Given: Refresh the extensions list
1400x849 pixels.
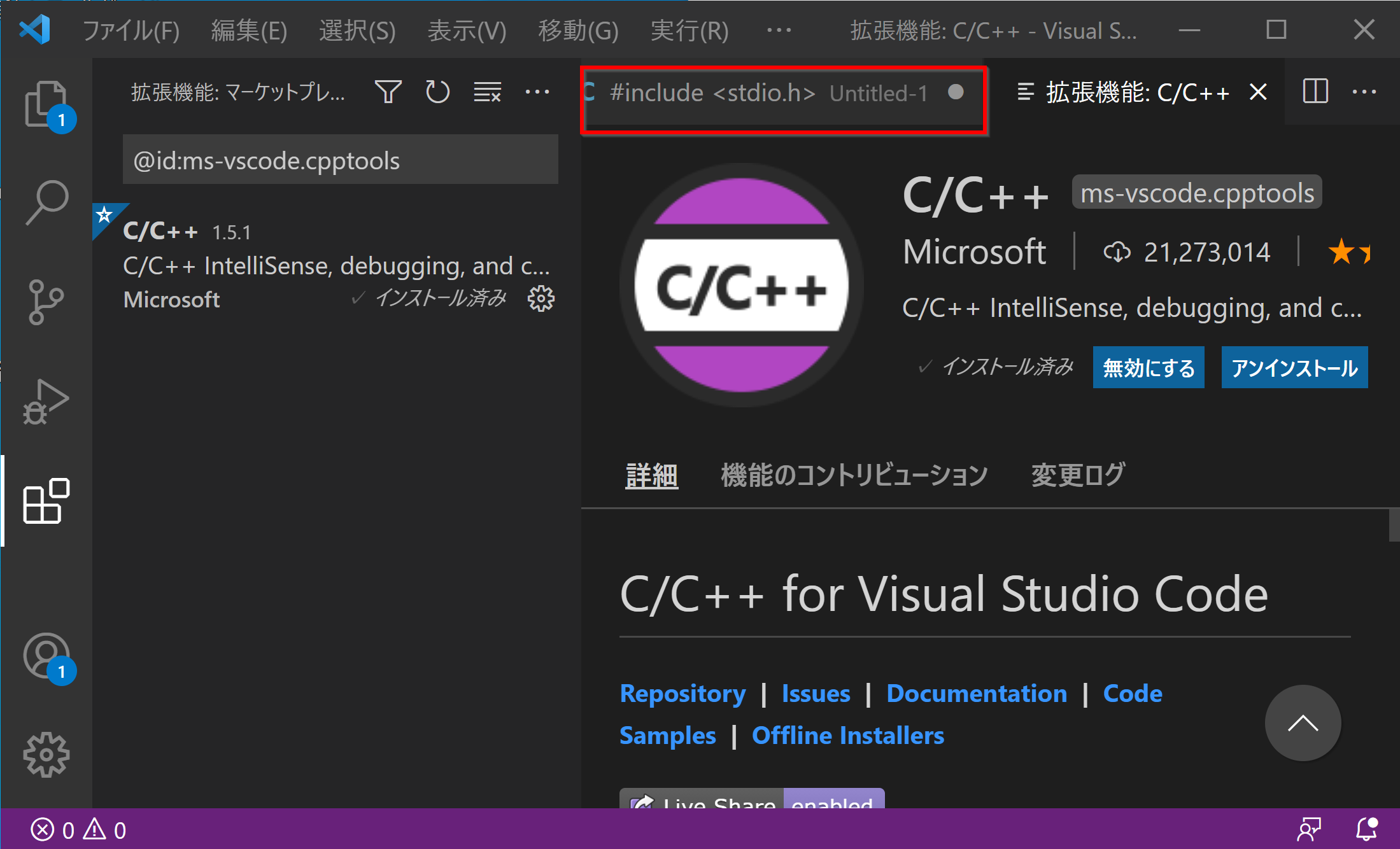Looking at the screenshot, I should (437, 92).
